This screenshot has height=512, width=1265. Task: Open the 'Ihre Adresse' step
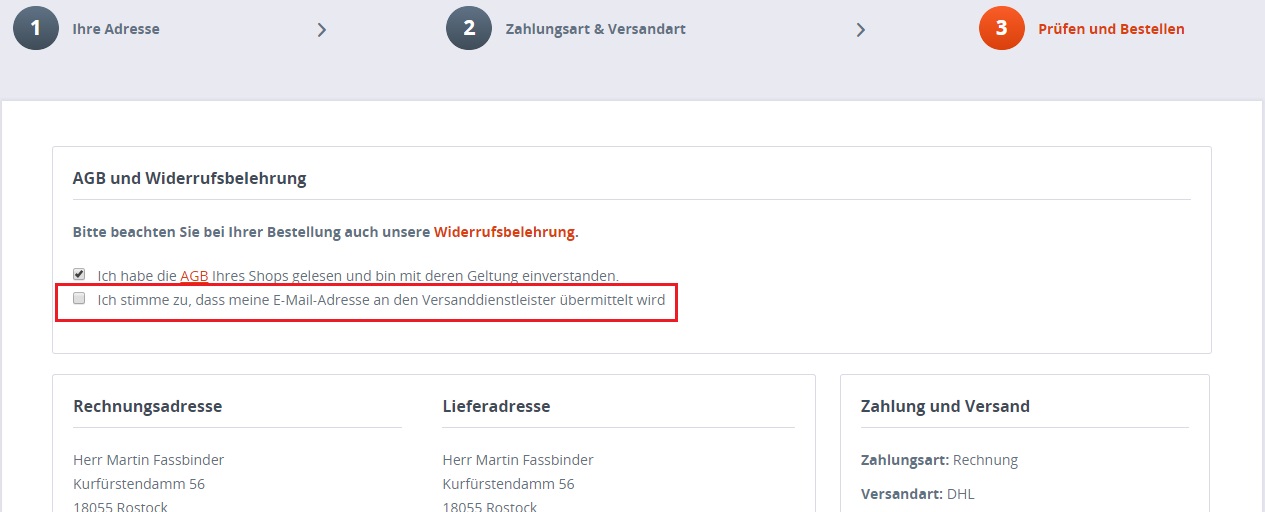click(116, 29)
